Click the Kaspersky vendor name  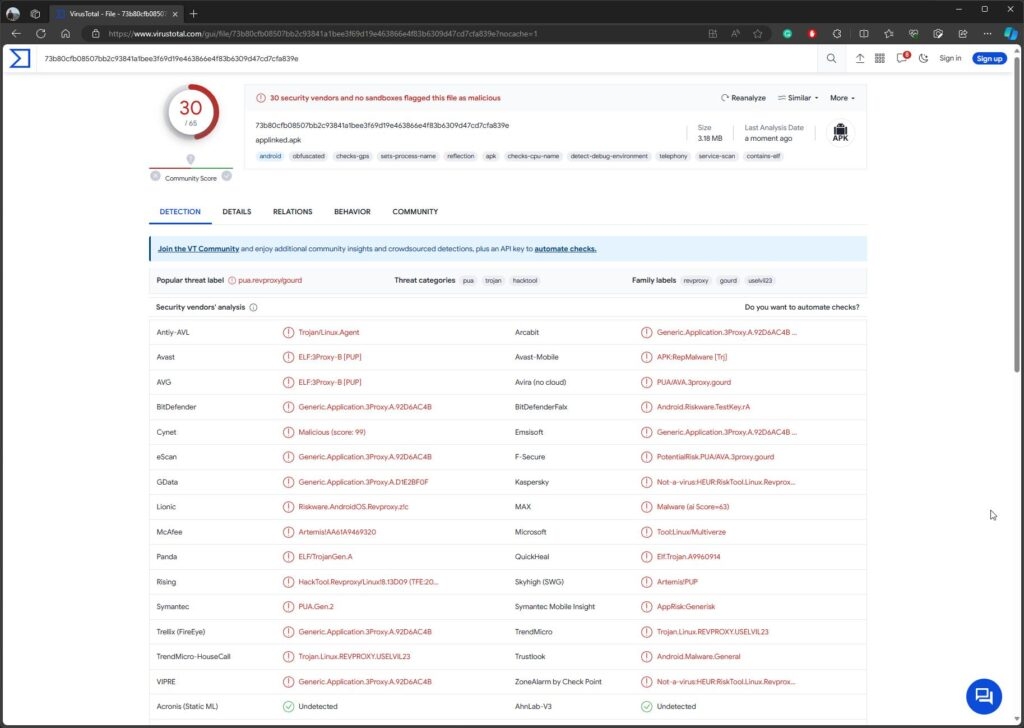pos(532,483)
